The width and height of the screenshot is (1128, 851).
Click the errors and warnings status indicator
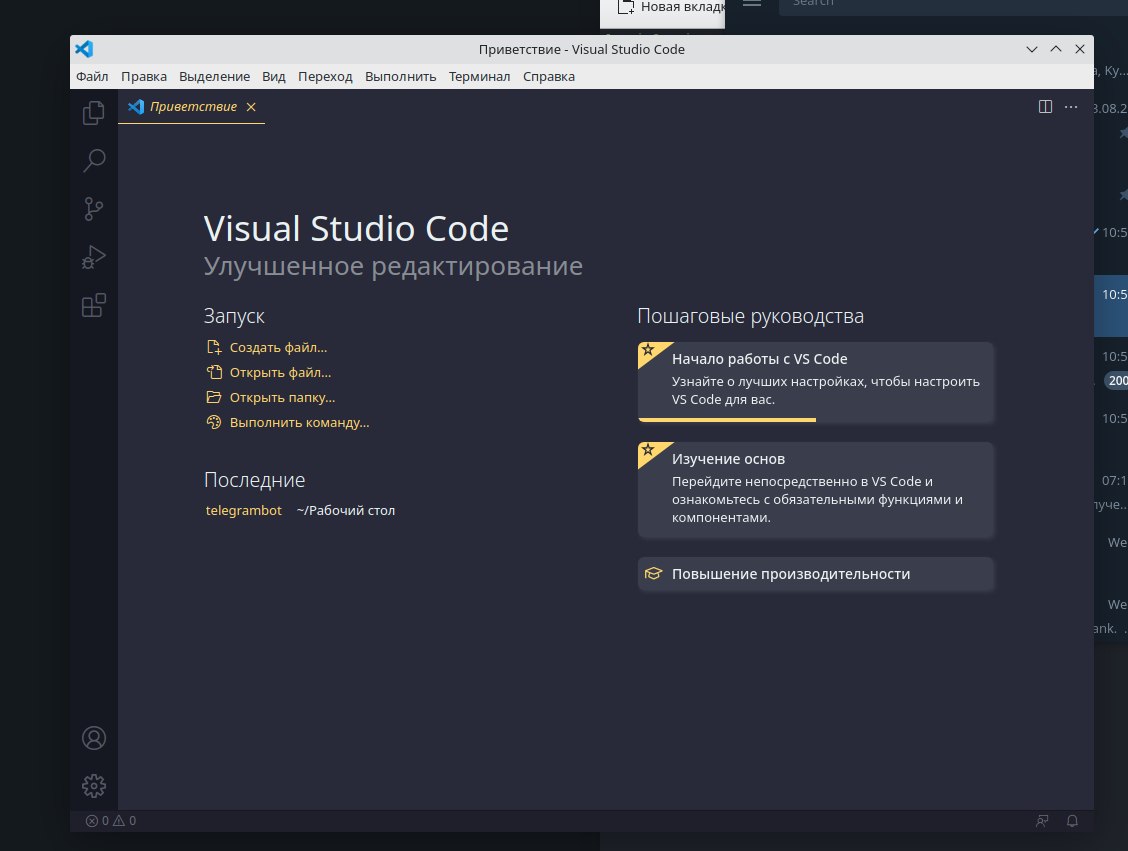tap(111, 821)
